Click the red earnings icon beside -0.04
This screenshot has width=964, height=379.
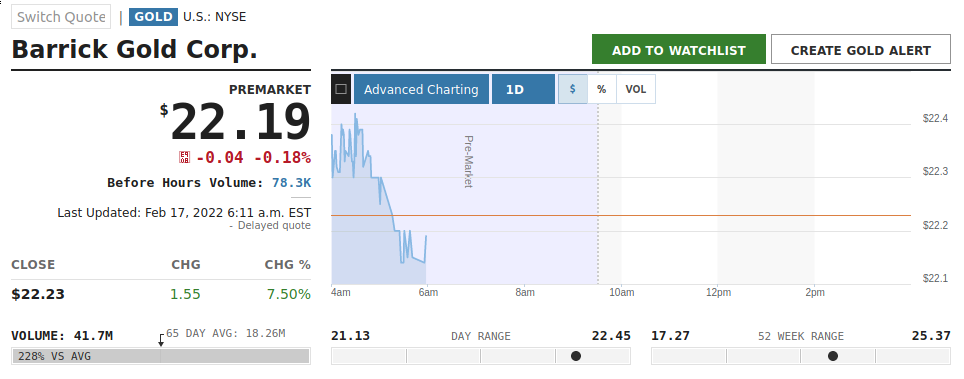click(x=184, y=158)
